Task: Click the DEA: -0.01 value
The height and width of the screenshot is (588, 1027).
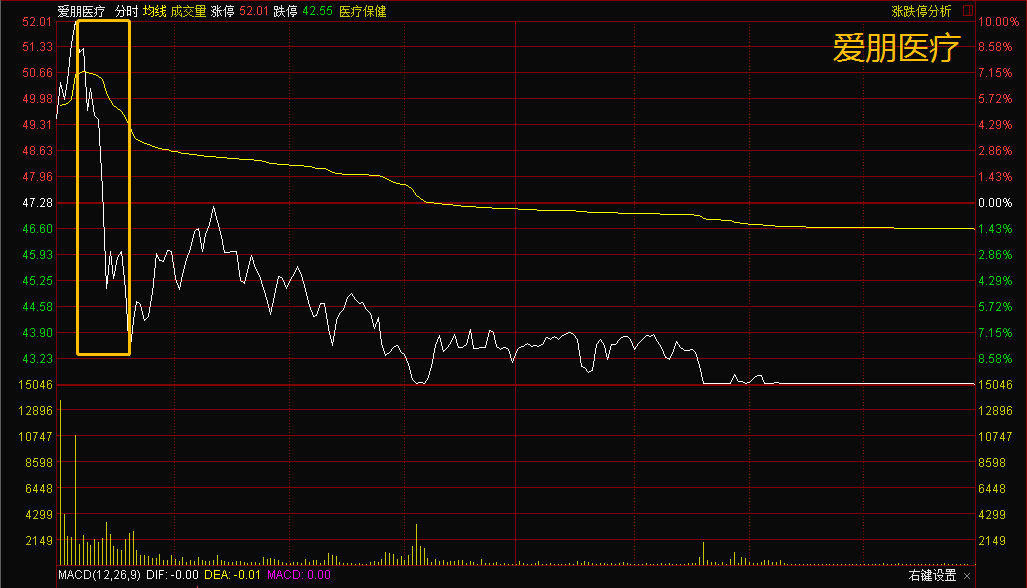Action: coord(233,575)
